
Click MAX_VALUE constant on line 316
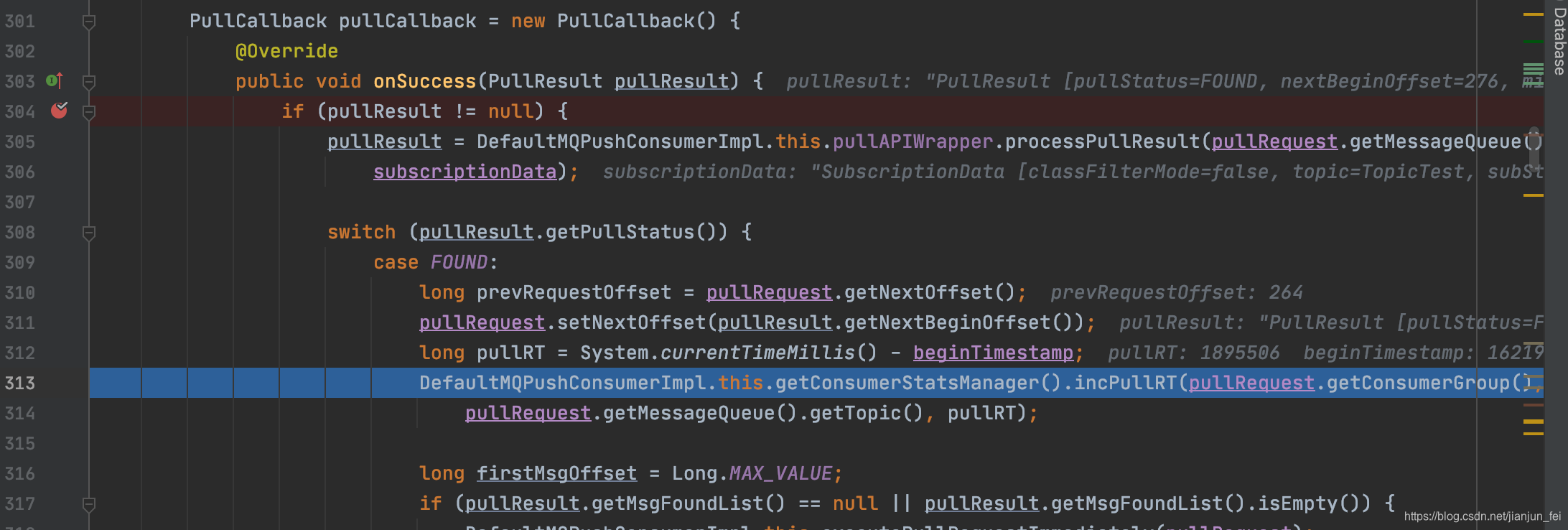[780, 473]
